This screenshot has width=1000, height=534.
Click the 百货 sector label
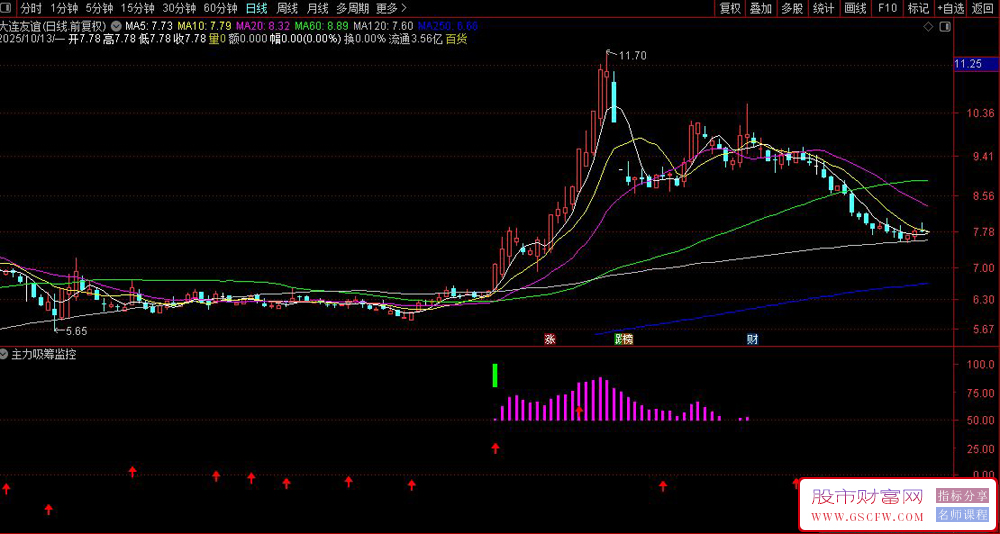[457, 39]
